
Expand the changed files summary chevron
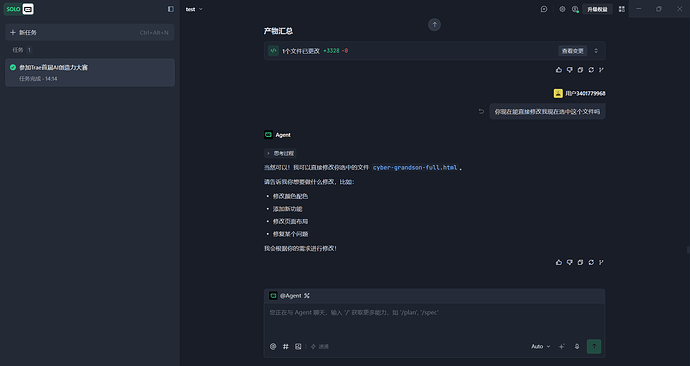tap(596, 51)
